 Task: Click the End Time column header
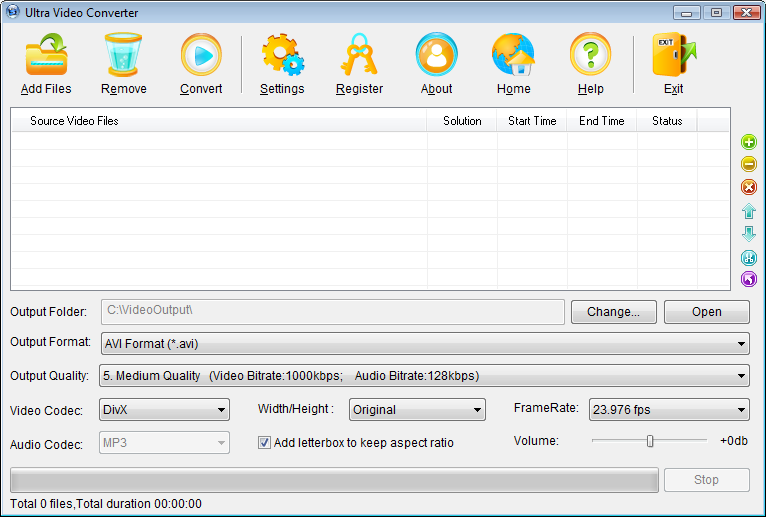[x=602, y=121]
